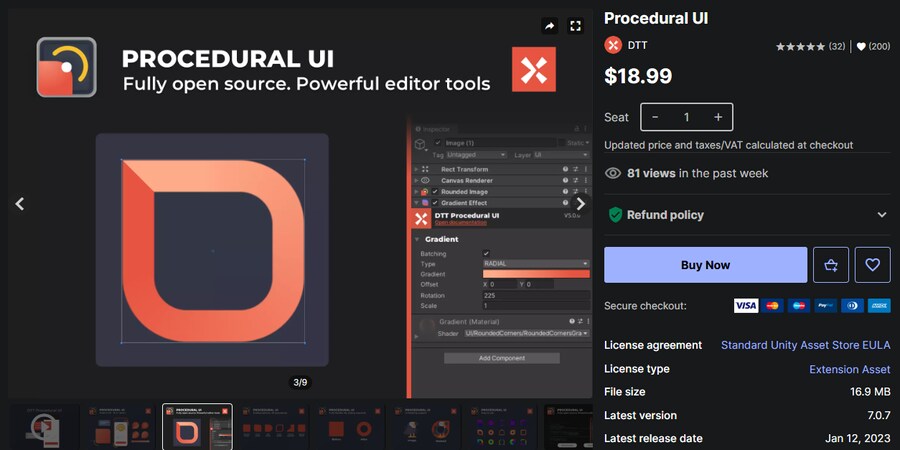
Task: Select the second thumbnail with phone mockups
Action: click(x=121, y=426)
